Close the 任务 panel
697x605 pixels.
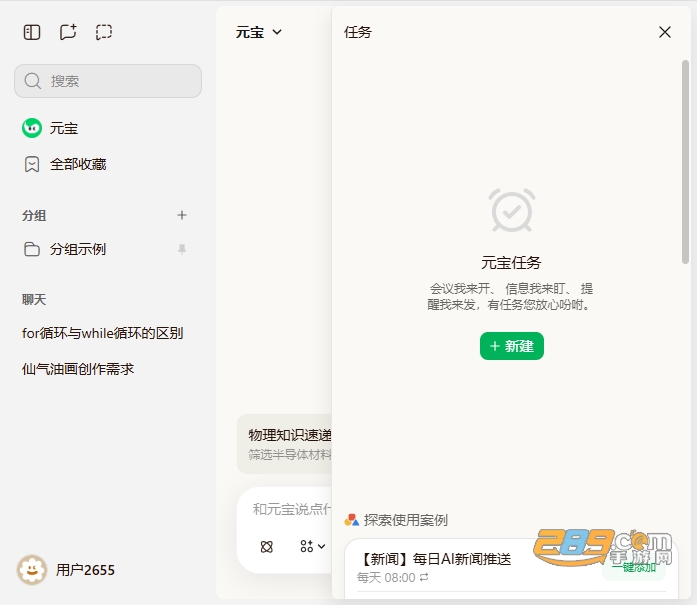665,32
